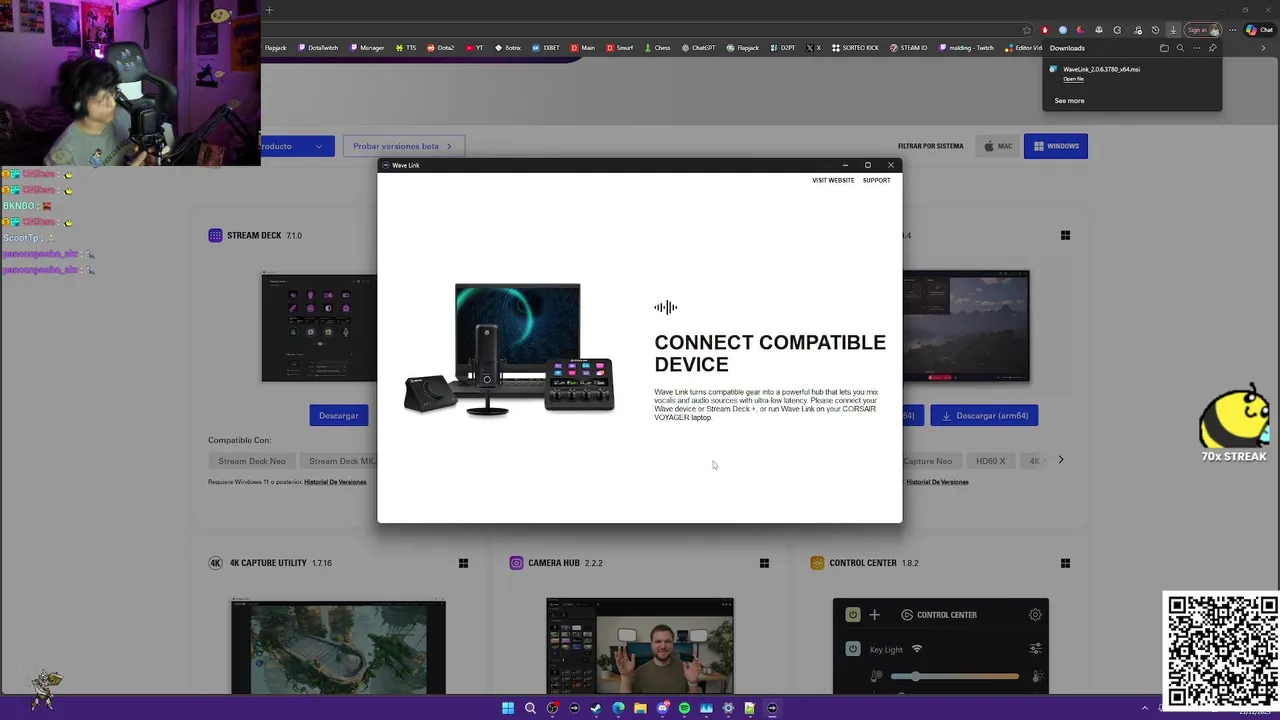Open Discord from the taskbar

pos(662,708)
